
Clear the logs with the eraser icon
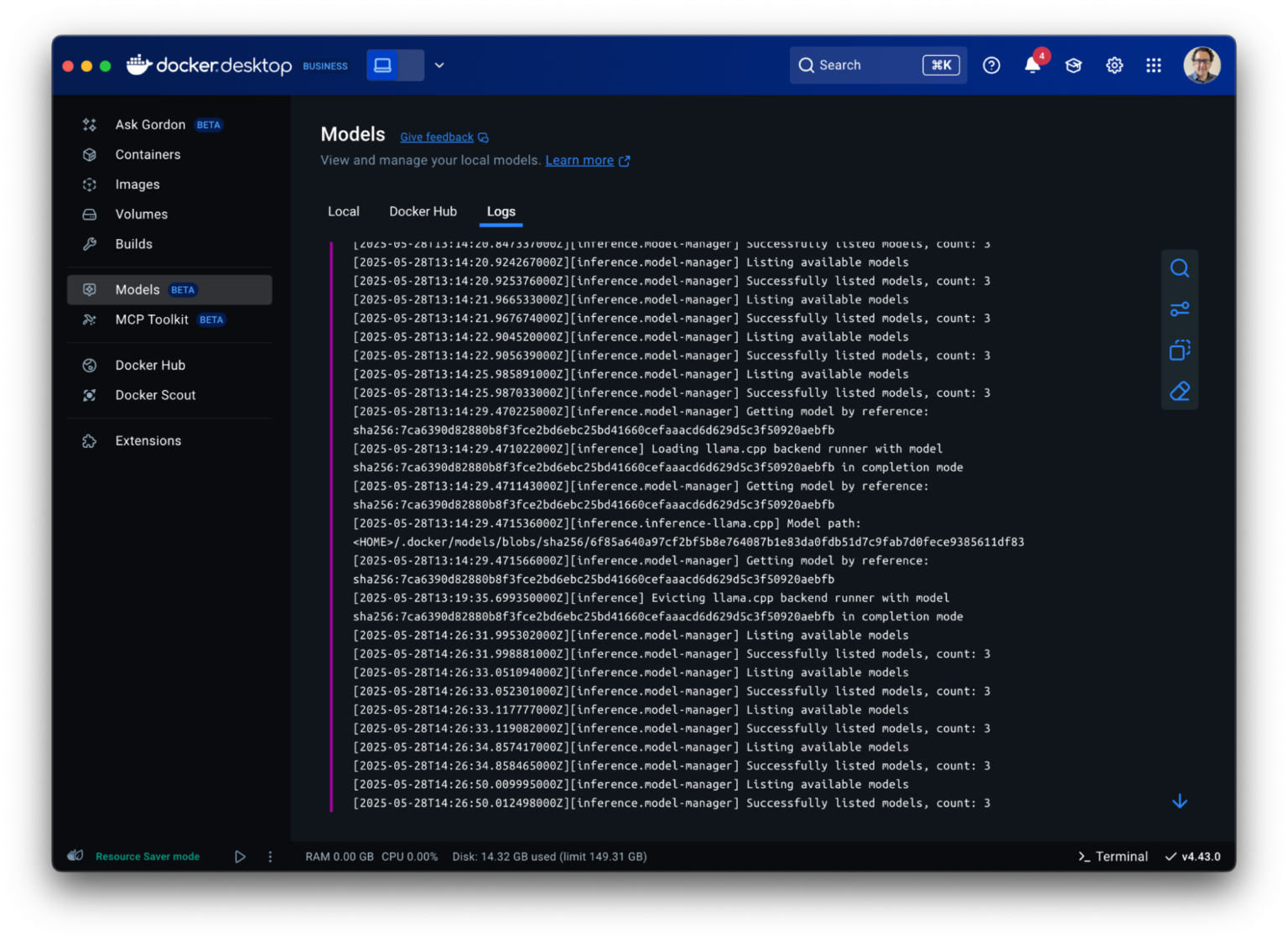pyautogui.click(x=1179, y=391)
